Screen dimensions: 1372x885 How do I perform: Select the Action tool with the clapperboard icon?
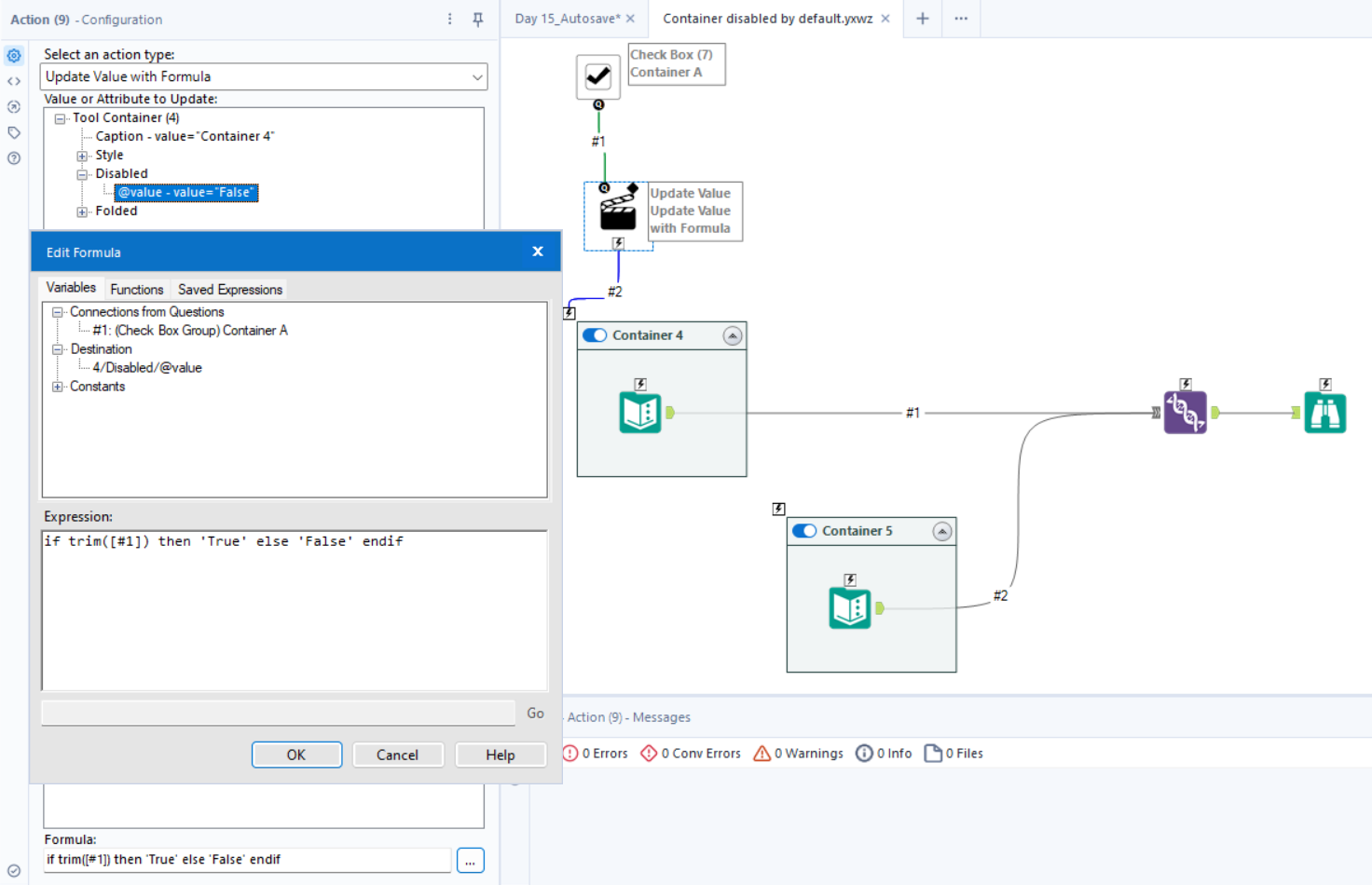pos(616,212)
